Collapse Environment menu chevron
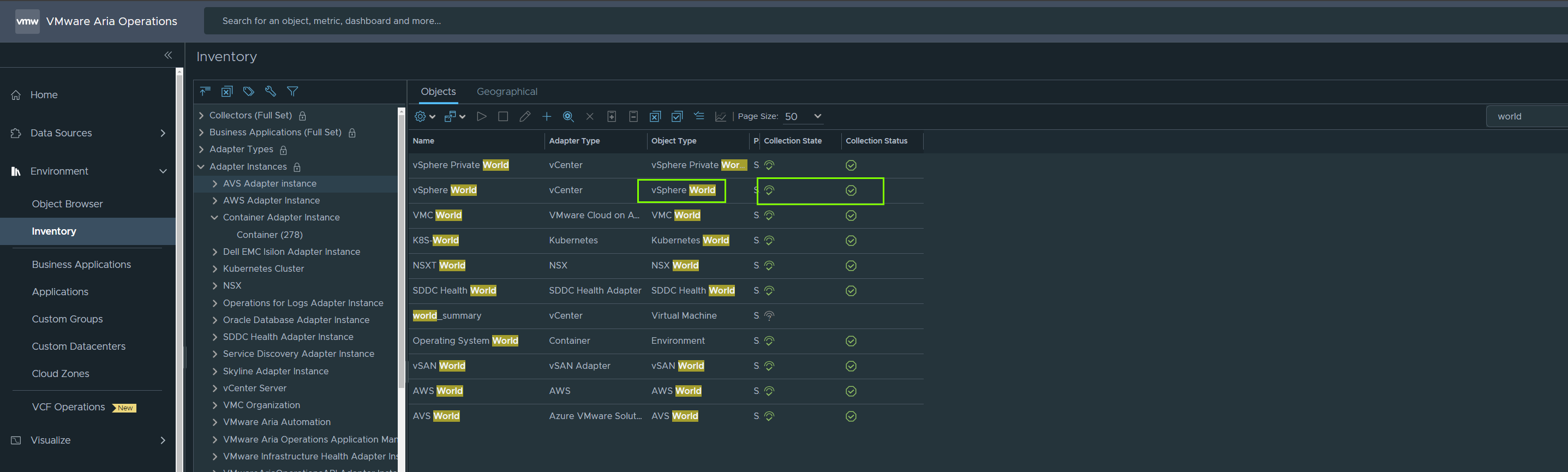The height and width of the screenshot is (472, 1568). [163, 171]
